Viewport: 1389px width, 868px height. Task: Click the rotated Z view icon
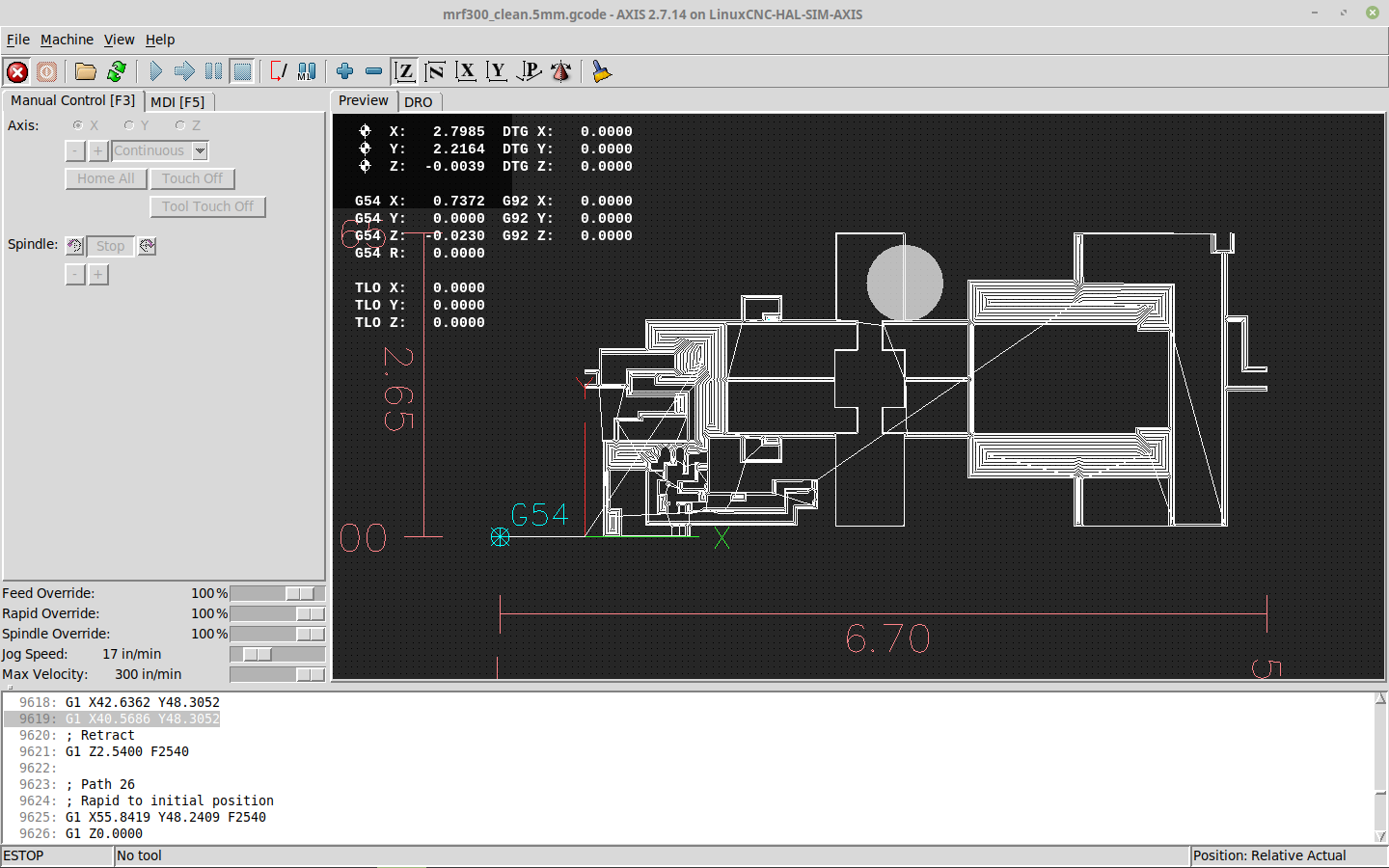(x=435, y=71)
